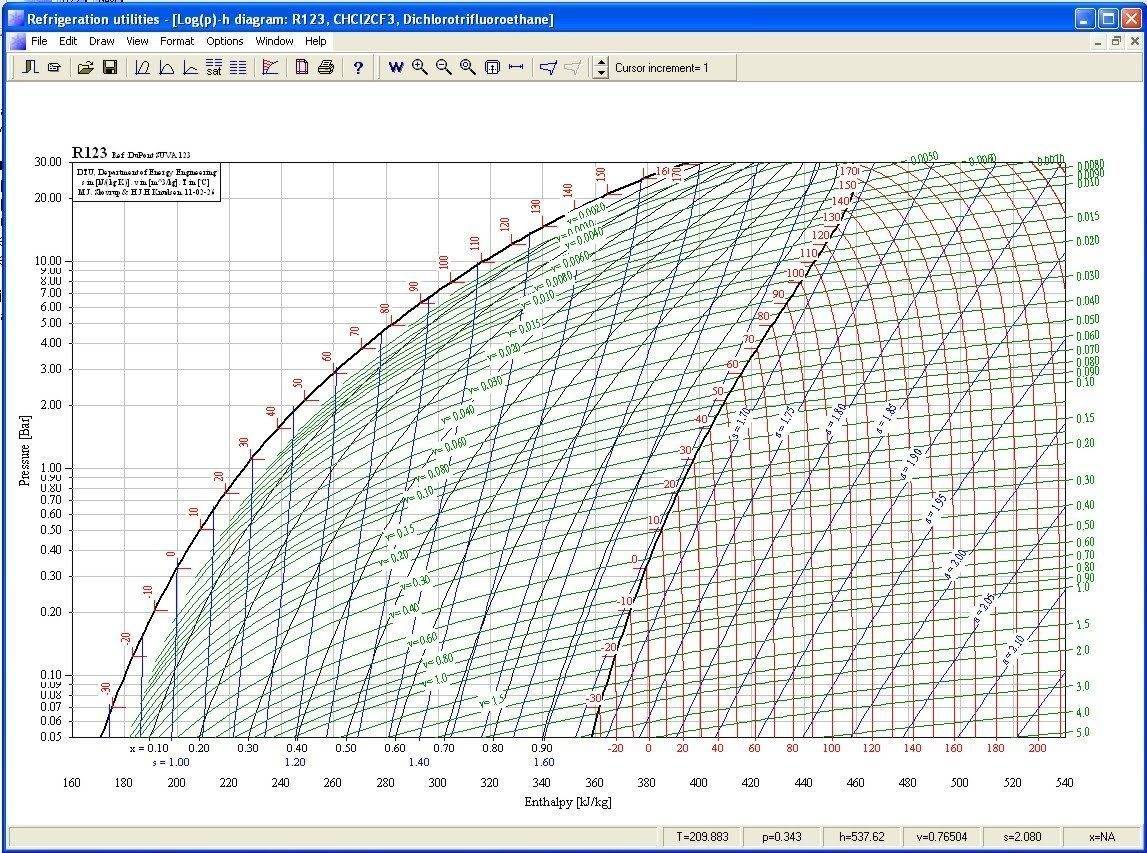Open the Edit menu

[x=68, y=41]
